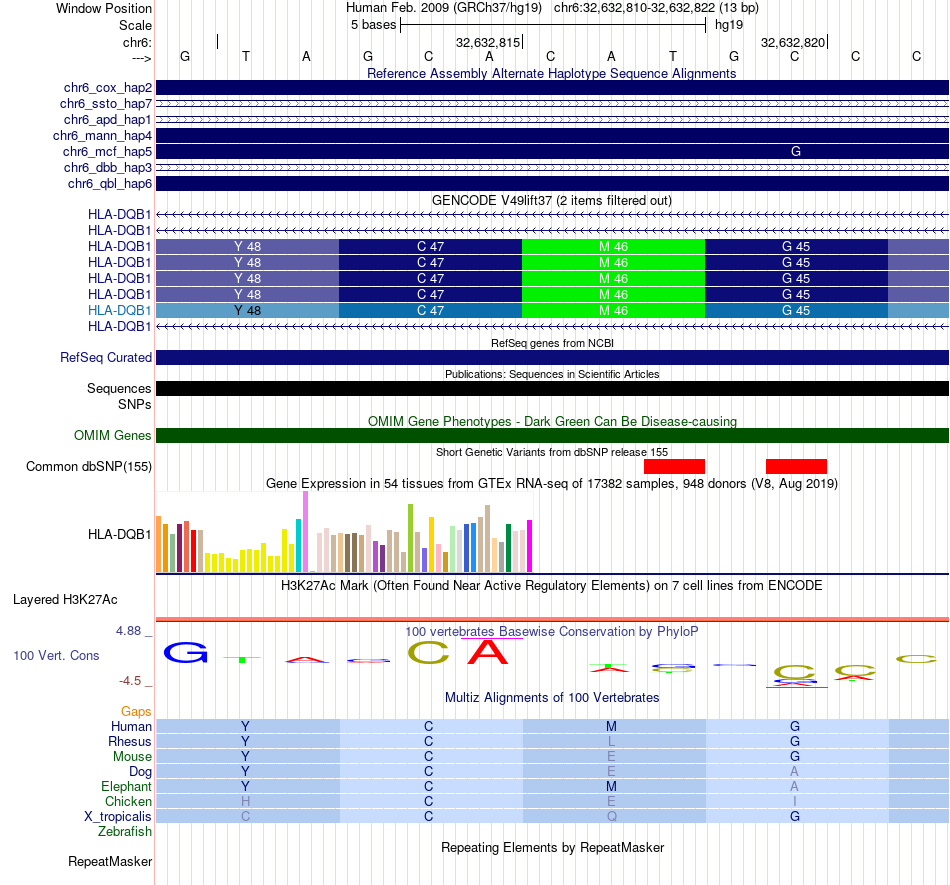
Task: Click the 32,632,815 position marker
Action: coord(489,42)
